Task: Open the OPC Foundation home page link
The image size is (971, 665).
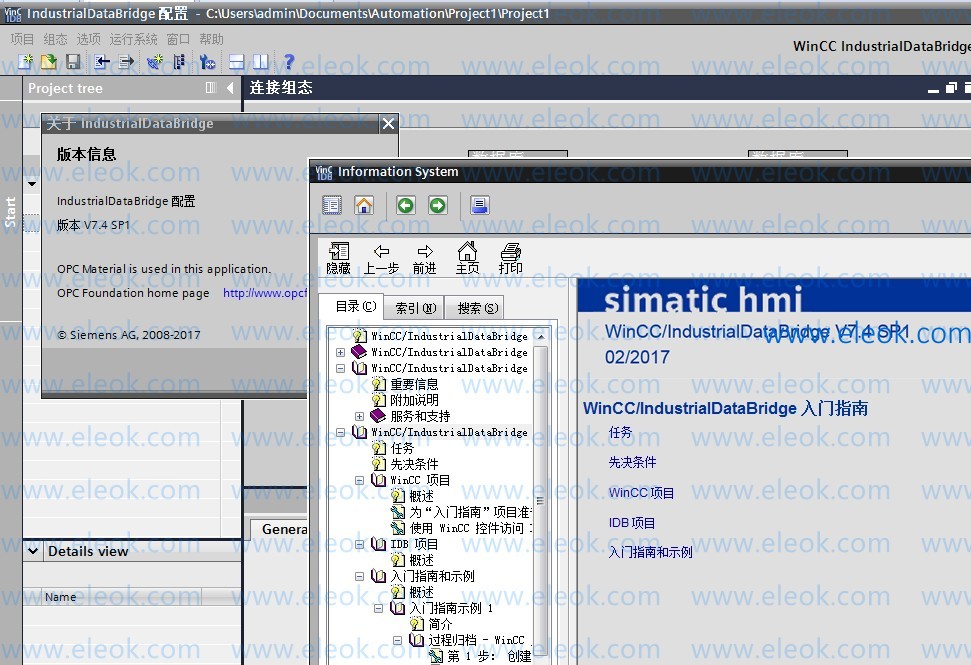Action: 264,293
